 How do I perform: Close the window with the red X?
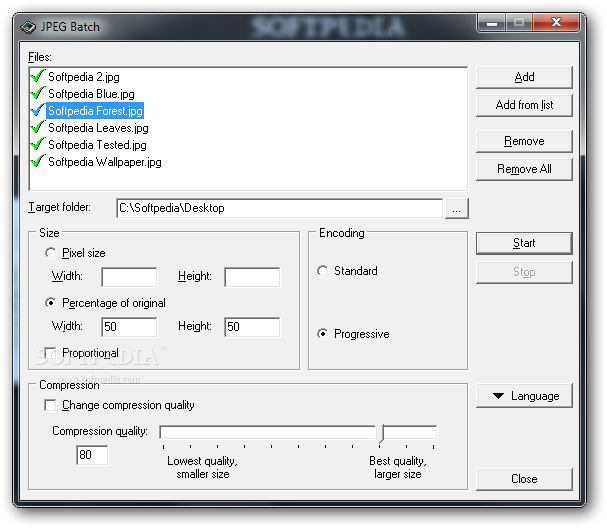(556, 22)
